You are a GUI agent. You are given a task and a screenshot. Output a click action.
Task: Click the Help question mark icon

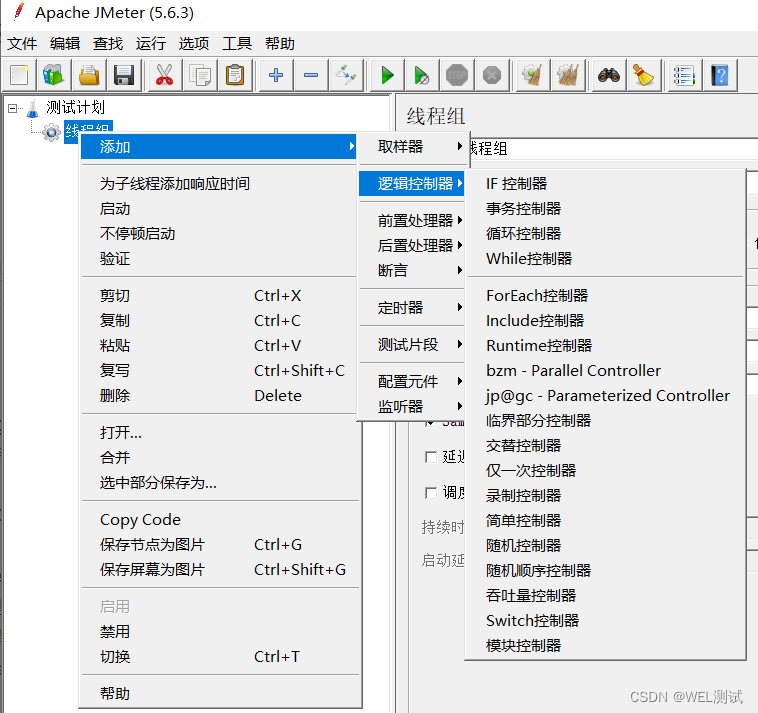pyautogui.click(x=719, y=75)
